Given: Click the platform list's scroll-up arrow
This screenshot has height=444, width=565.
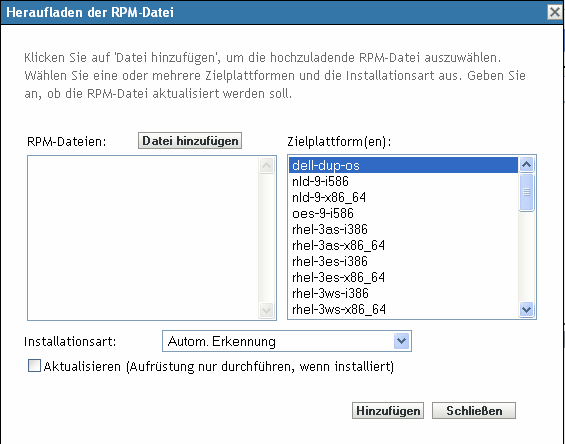Looking at the screenshot, I should coord(526,165).
